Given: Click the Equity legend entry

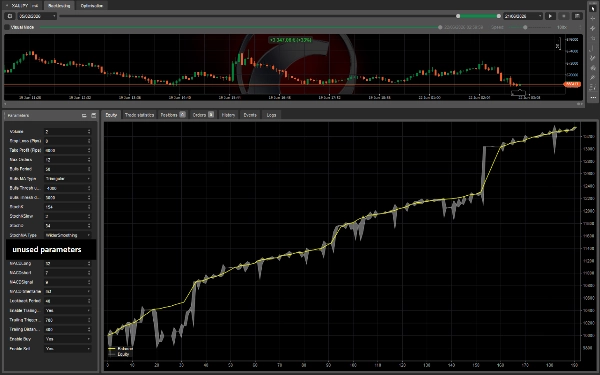Looking at the screenshot, I should pos(119,354).
